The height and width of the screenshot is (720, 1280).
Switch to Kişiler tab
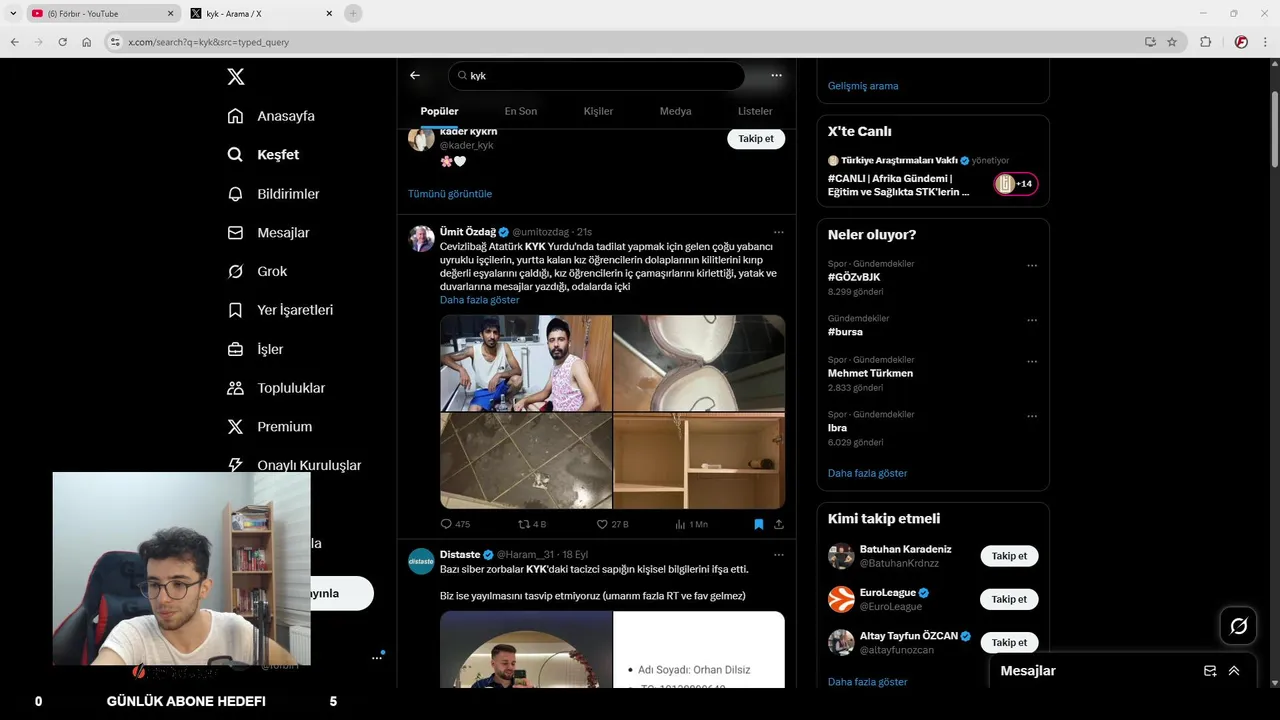(598, 111)
